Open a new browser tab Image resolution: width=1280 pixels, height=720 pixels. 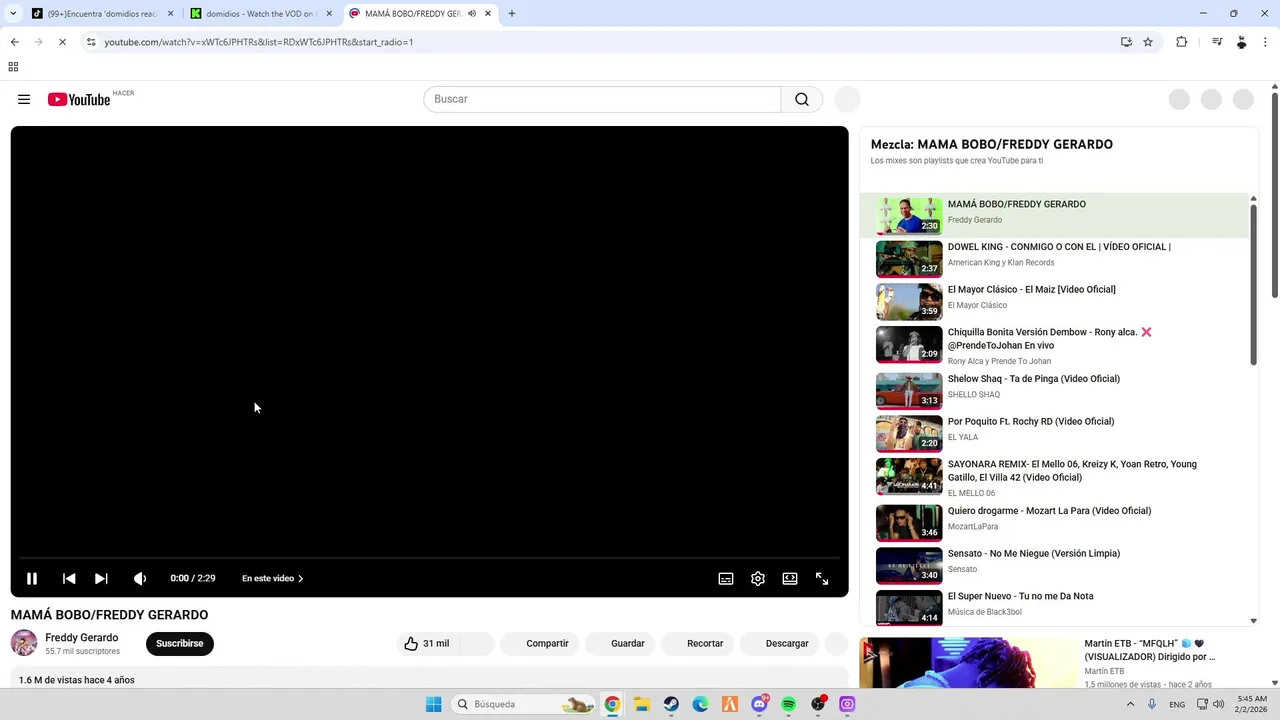point(512,14)
